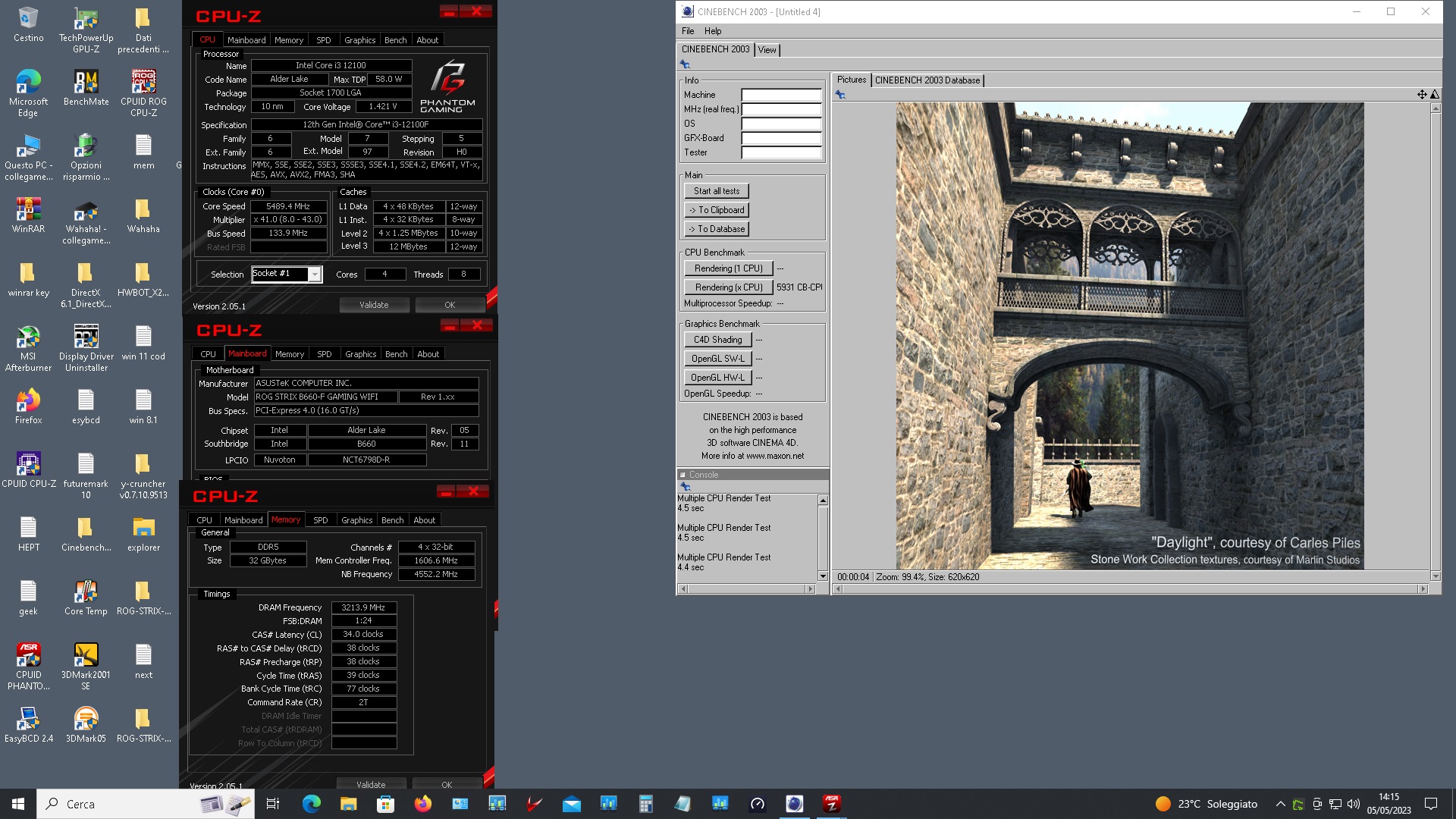Open Cinebench File menu
Viewport: 1456px width, 819px height.
(x=688, y=31)
